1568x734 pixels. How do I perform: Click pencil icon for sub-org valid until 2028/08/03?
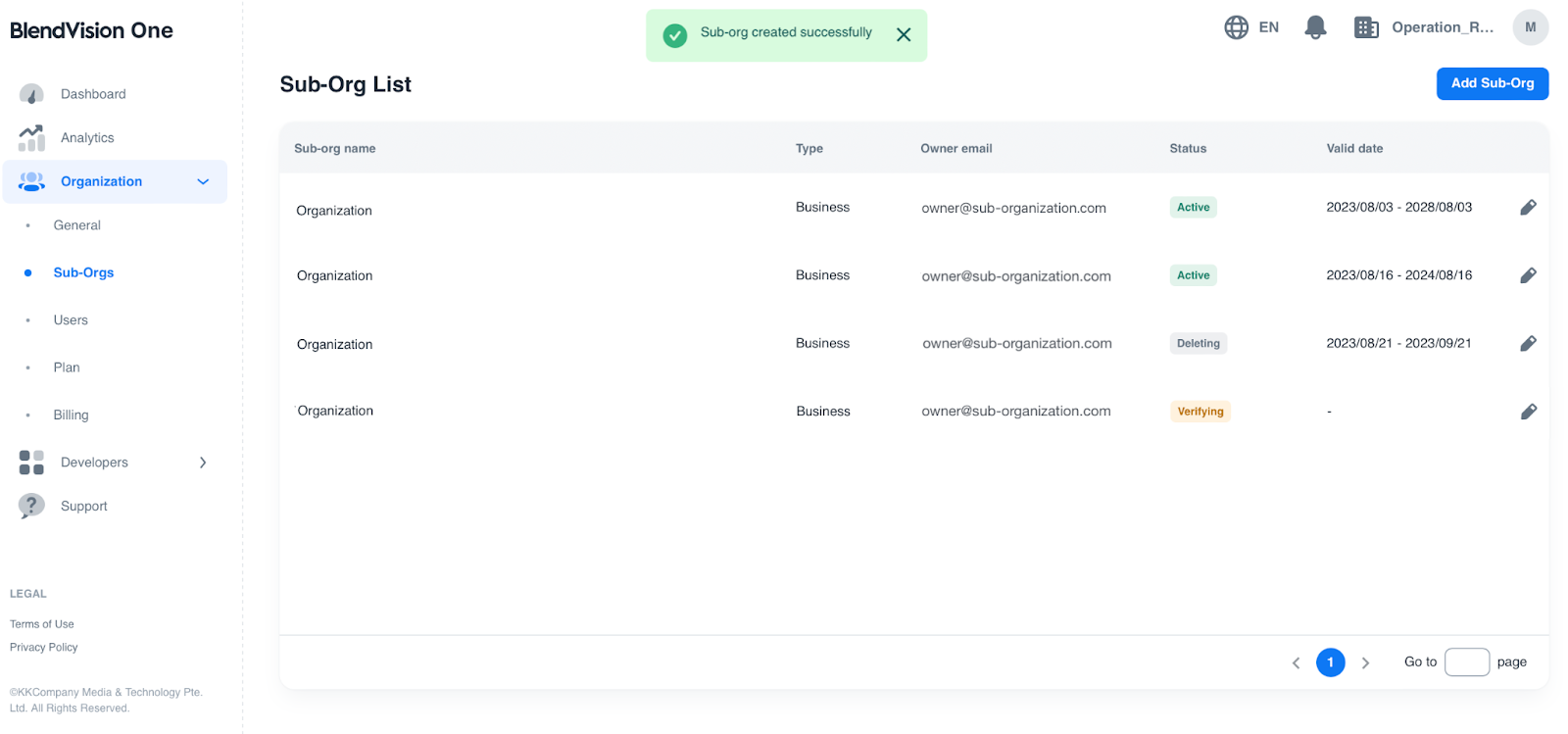coord(1528,208)
